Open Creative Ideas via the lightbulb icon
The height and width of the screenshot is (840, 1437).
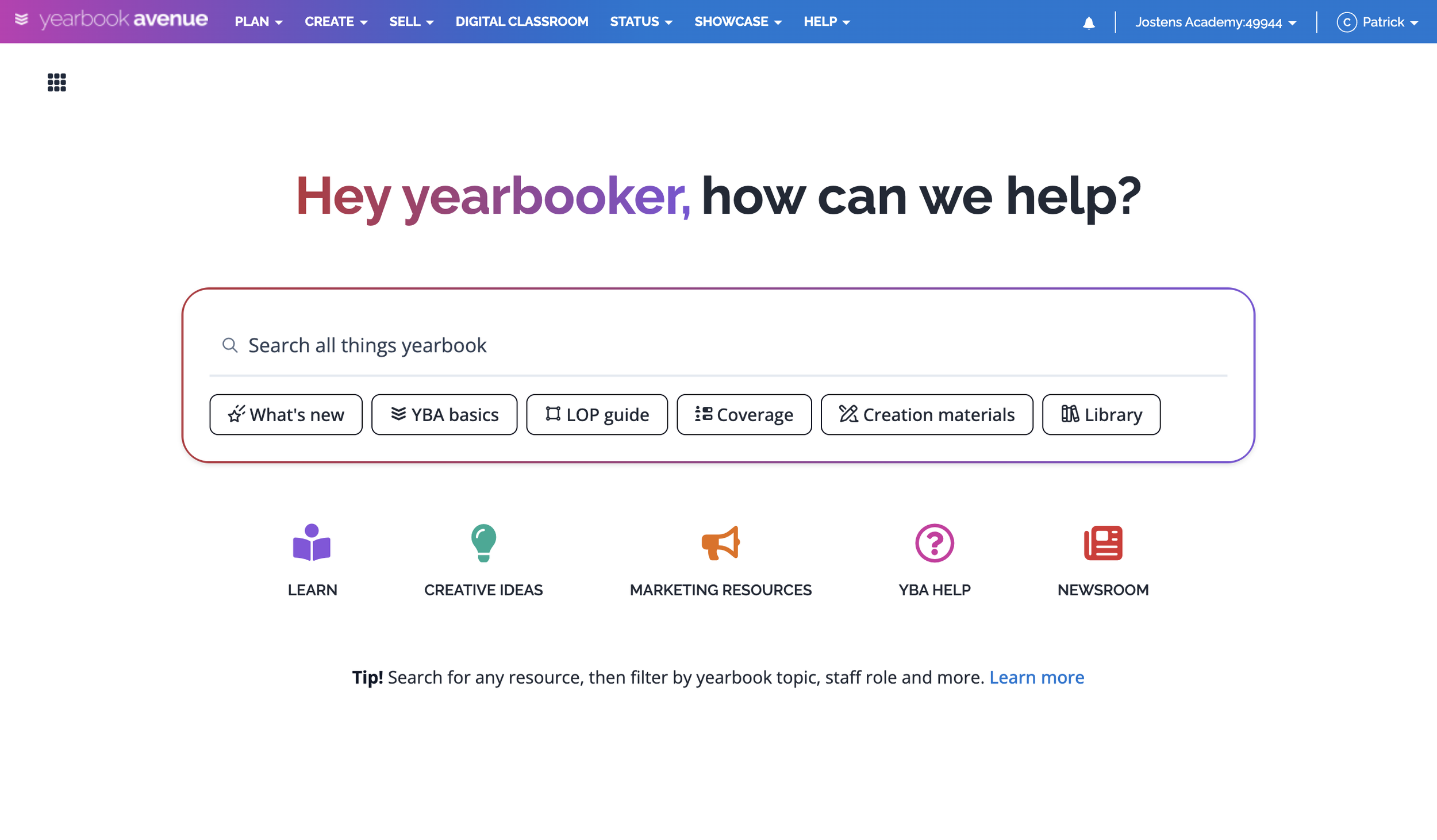[x=483, y=542]
